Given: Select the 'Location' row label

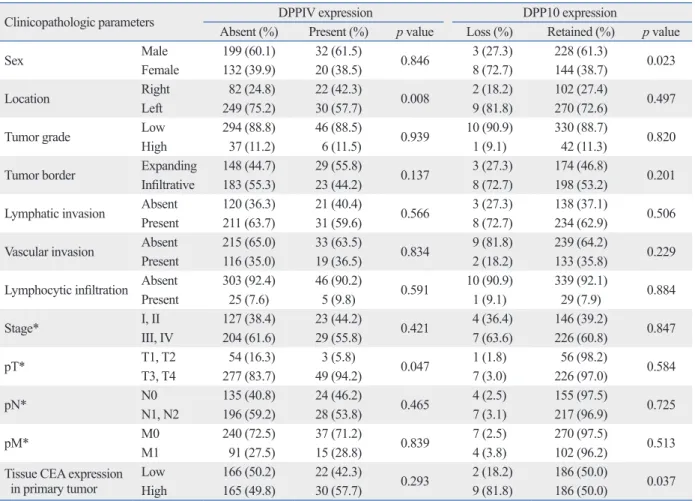Looking at the screenshot, I should pyautogui.click(x=27, y=98).
